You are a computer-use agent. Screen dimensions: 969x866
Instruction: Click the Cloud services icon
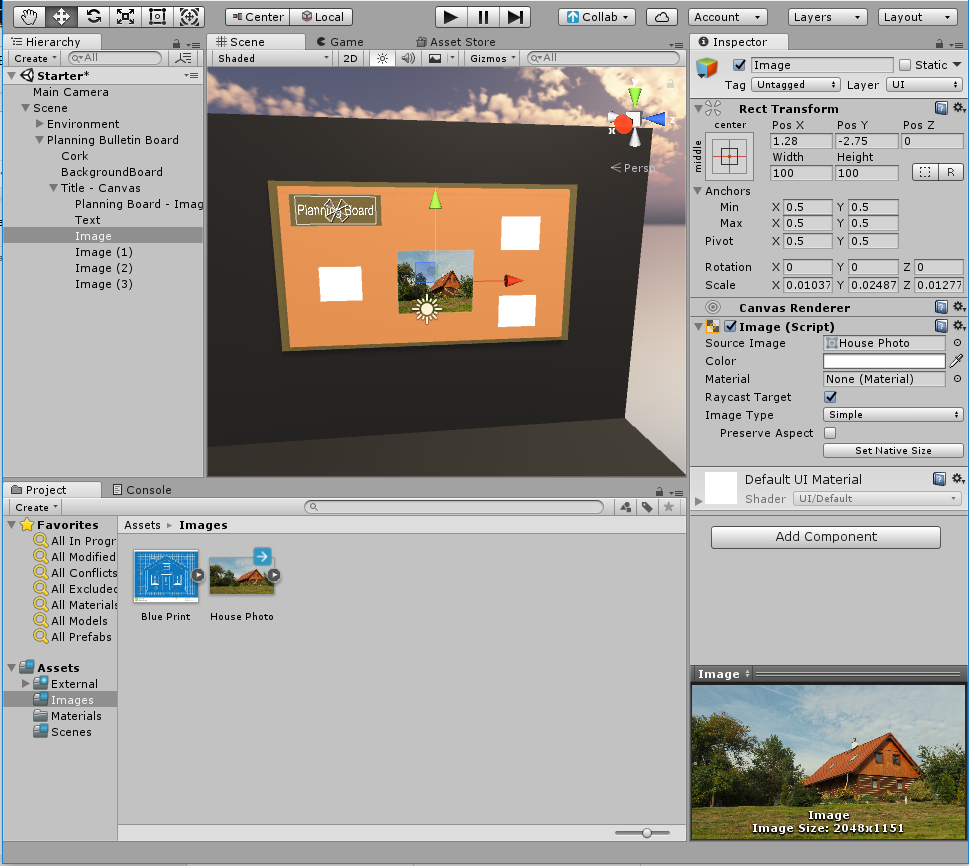[661, 17]
